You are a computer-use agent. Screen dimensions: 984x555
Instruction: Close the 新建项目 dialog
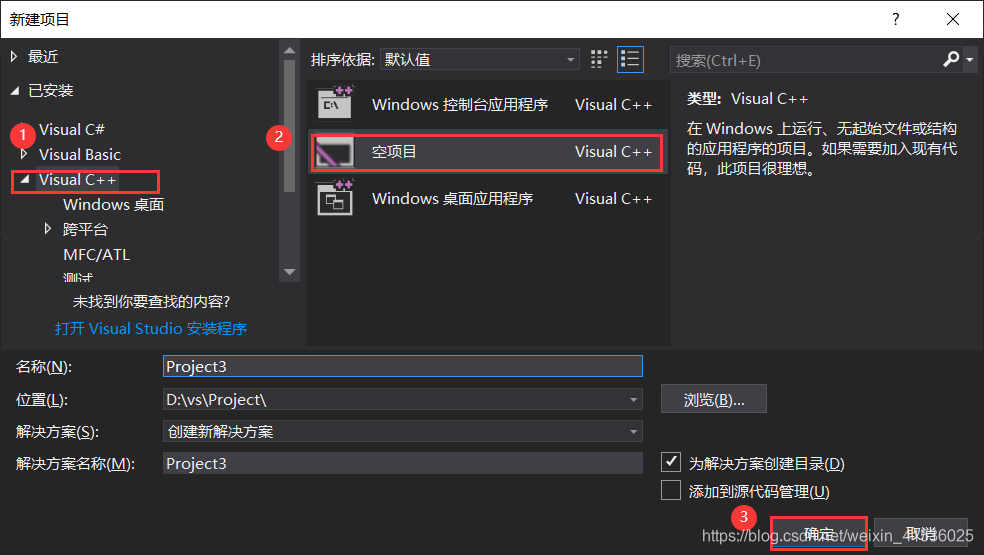953,19
